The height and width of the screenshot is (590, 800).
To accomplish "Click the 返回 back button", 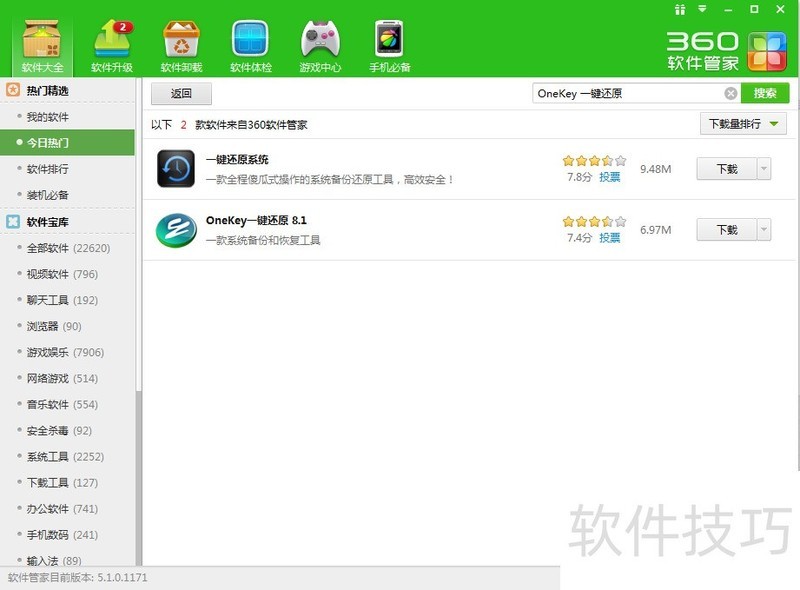I will pos(181,93).
